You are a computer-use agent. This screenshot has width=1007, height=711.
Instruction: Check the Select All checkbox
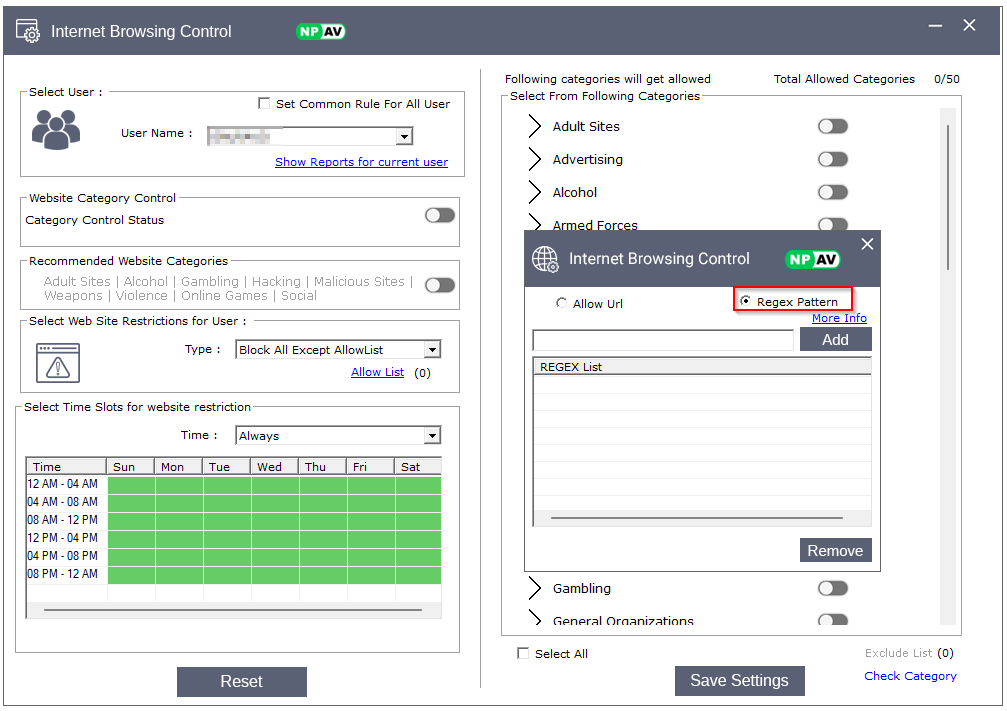pos(523,653)
